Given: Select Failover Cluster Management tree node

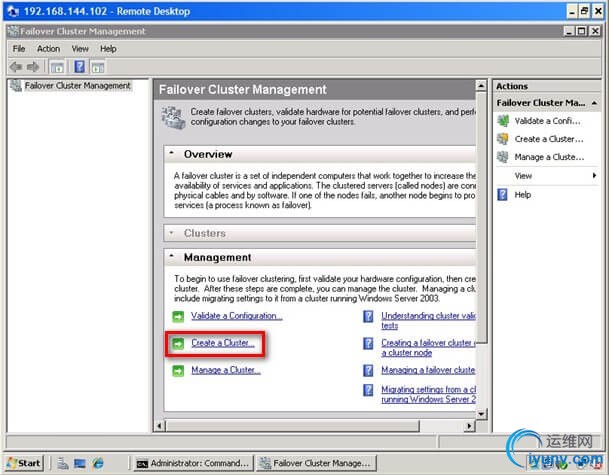Looking at the screenshot, I should tap(78, 85).
